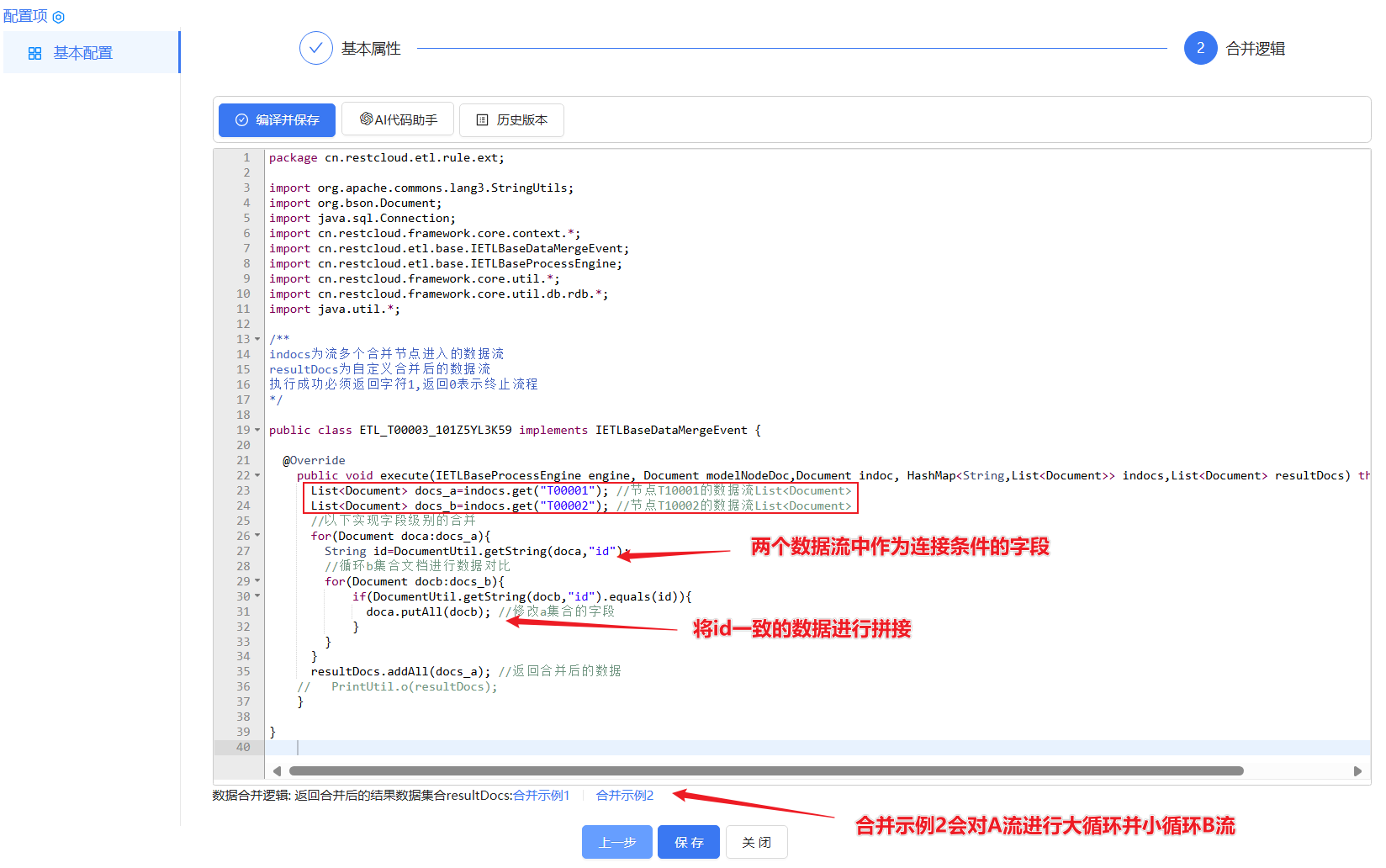Click the 基本属性 checkmark step circle
This screenshot has height=868, width=1386.
tap(316, 48)
